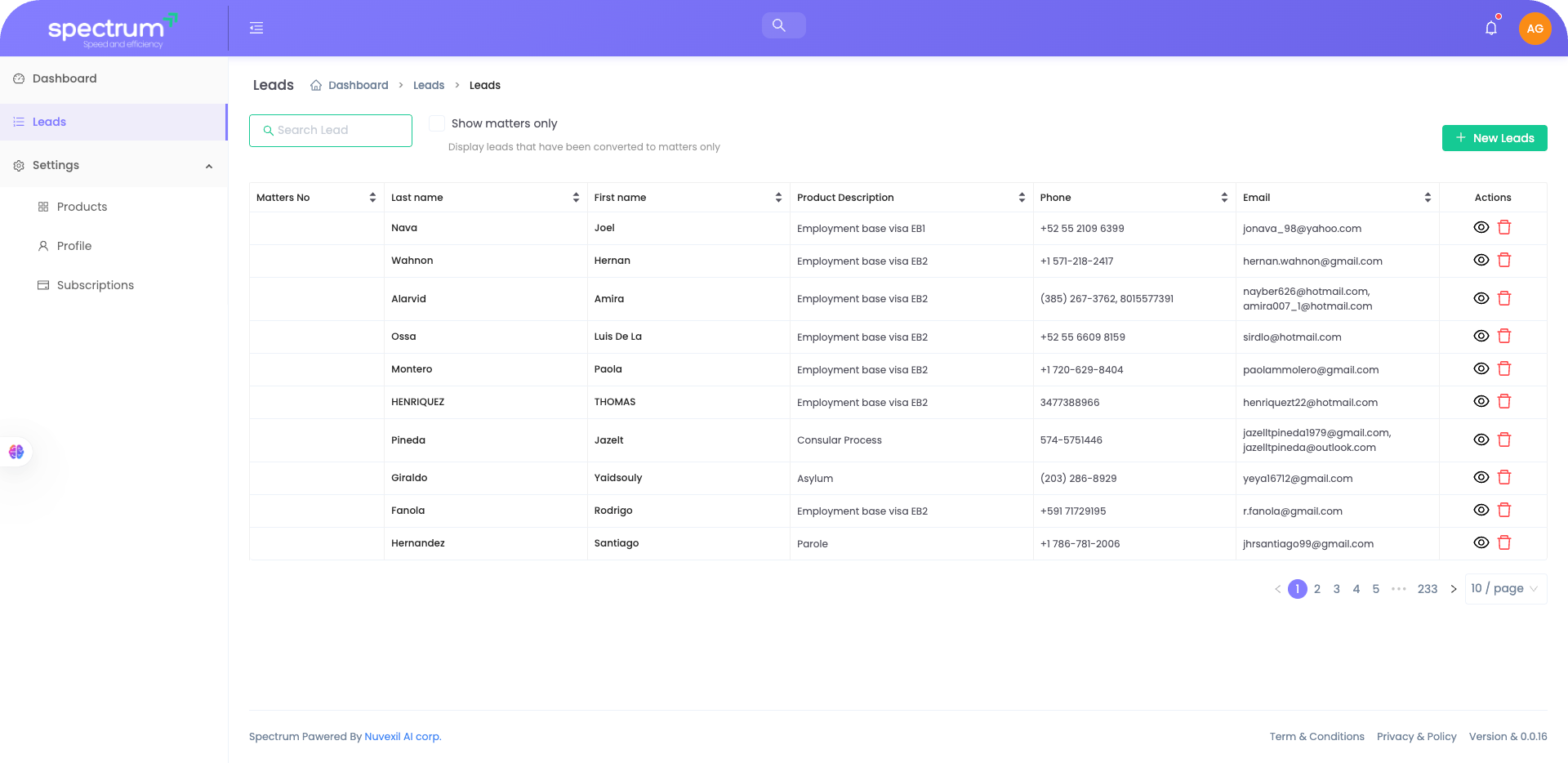Click Dashboard breadcrumb link

coord(358,85)
